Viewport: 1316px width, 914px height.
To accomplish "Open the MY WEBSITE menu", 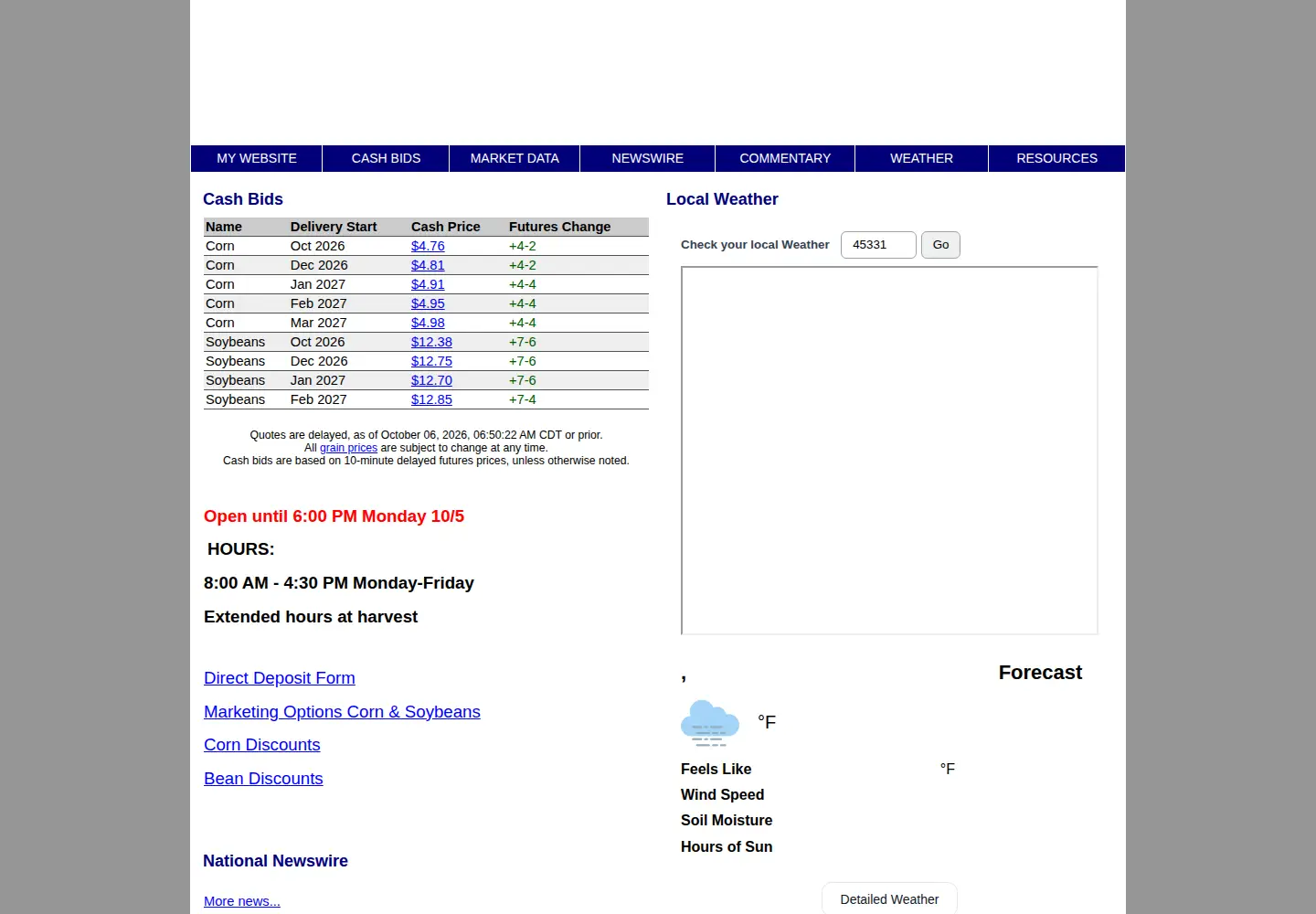I will [x=257, y=158].
